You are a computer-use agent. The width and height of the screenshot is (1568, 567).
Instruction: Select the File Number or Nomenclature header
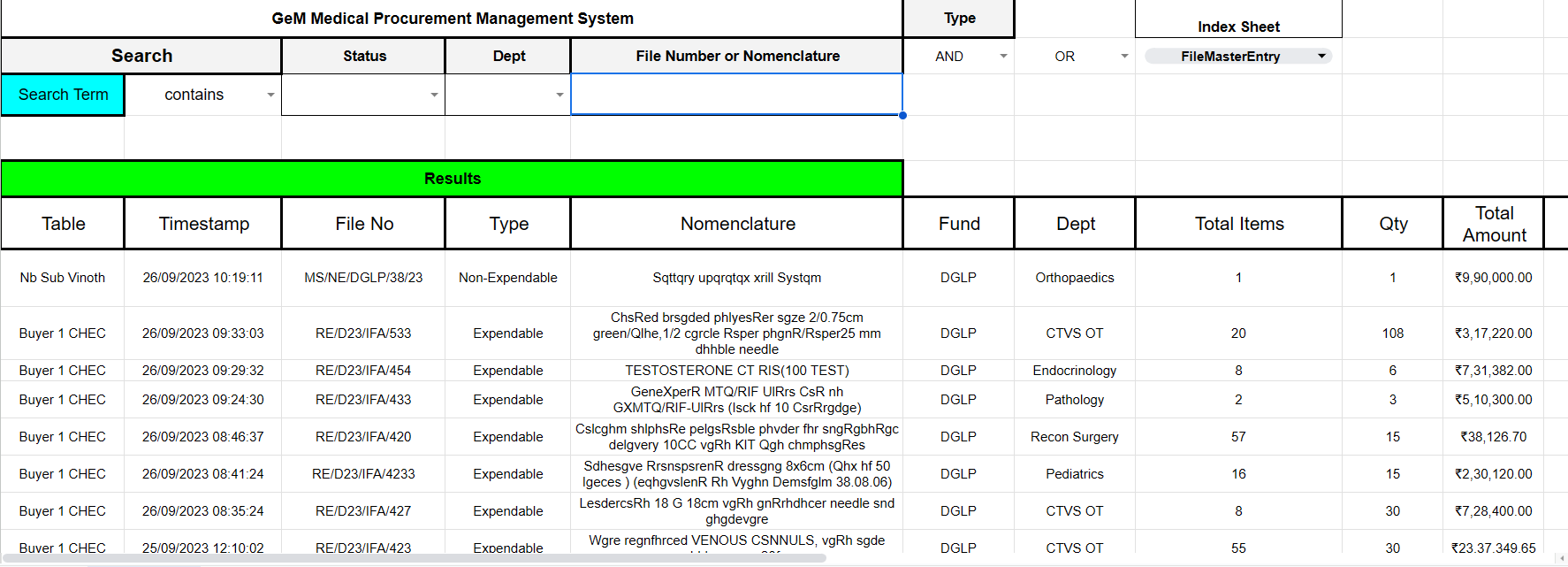(737, 56)
